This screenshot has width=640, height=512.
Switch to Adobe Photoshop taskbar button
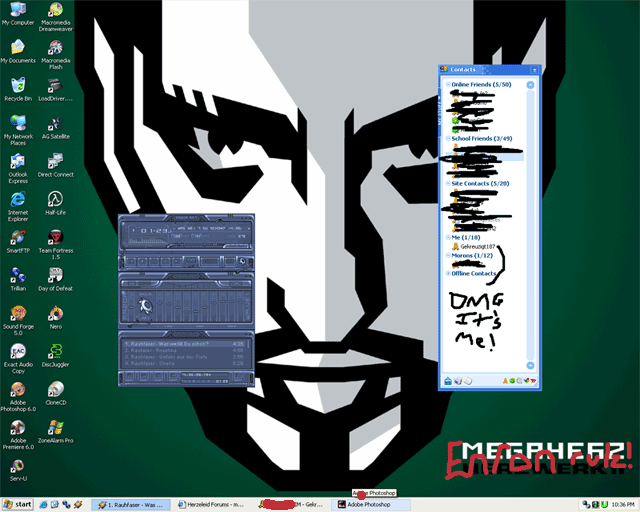[x=371, y=505]
